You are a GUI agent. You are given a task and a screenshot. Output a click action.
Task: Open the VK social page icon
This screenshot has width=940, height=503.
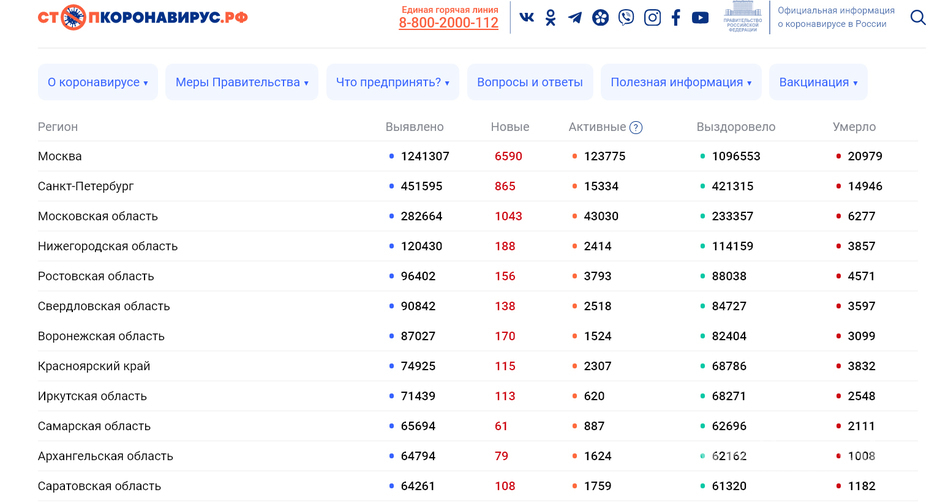click(526, 18)
